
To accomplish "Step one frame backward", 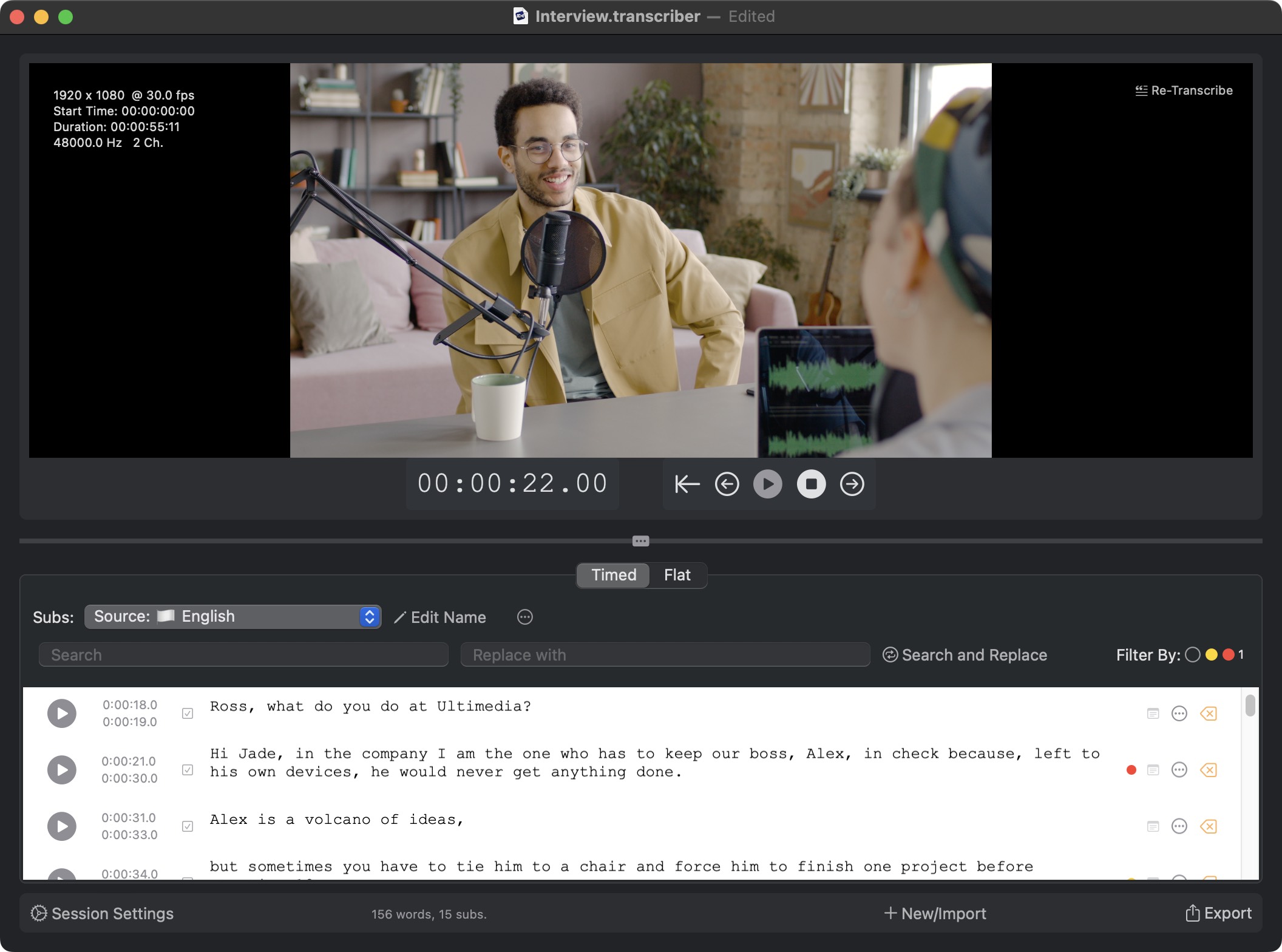I will click(727, 484).
